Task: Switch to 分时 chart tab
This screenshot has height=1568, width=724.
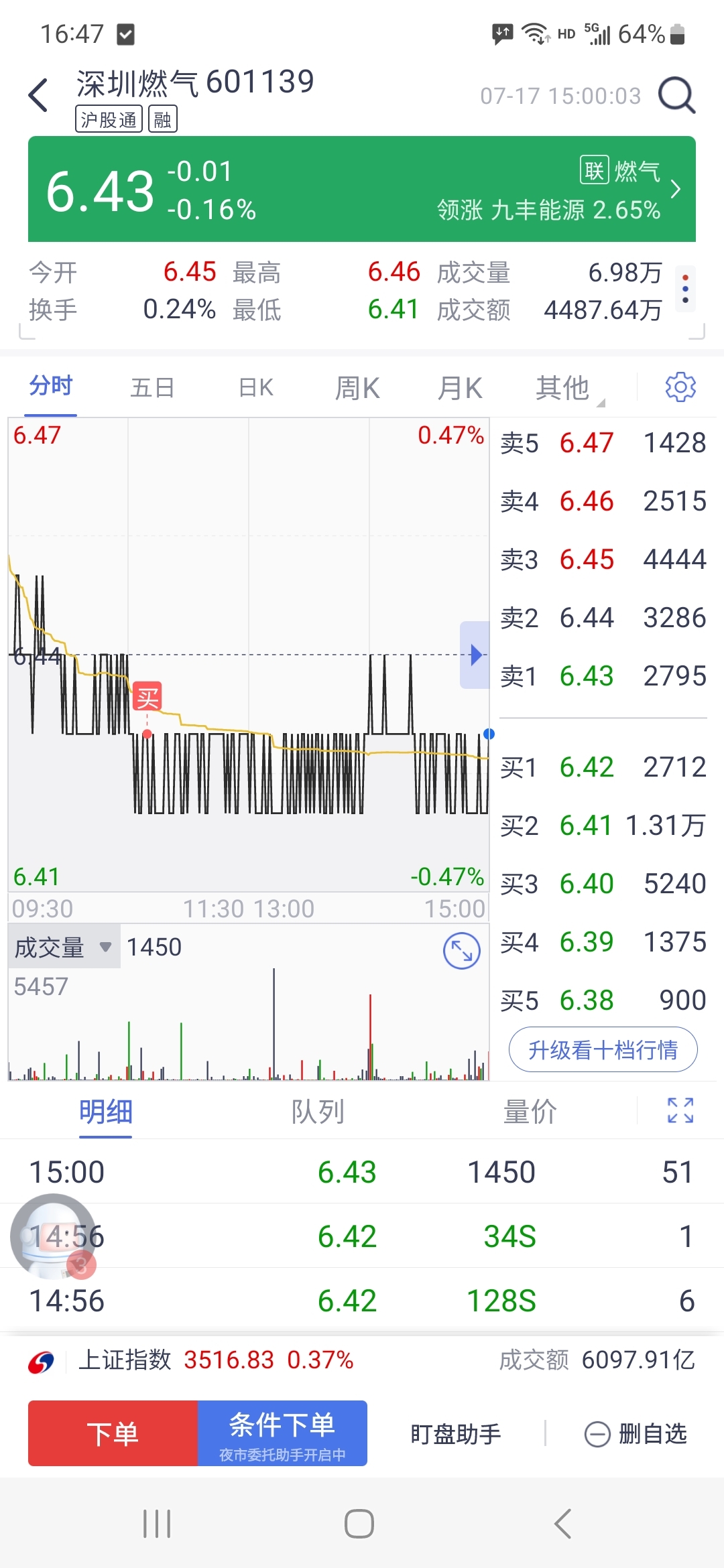Action: tap(51, 387)
